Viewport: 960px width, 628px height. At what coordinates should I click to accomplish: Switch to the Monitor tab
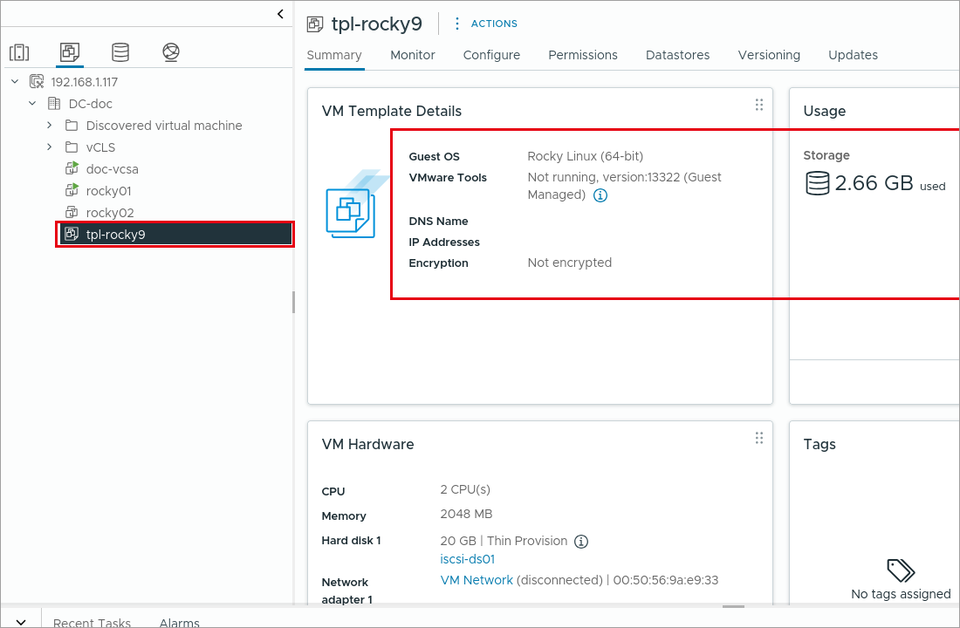[x=413, y=55]
